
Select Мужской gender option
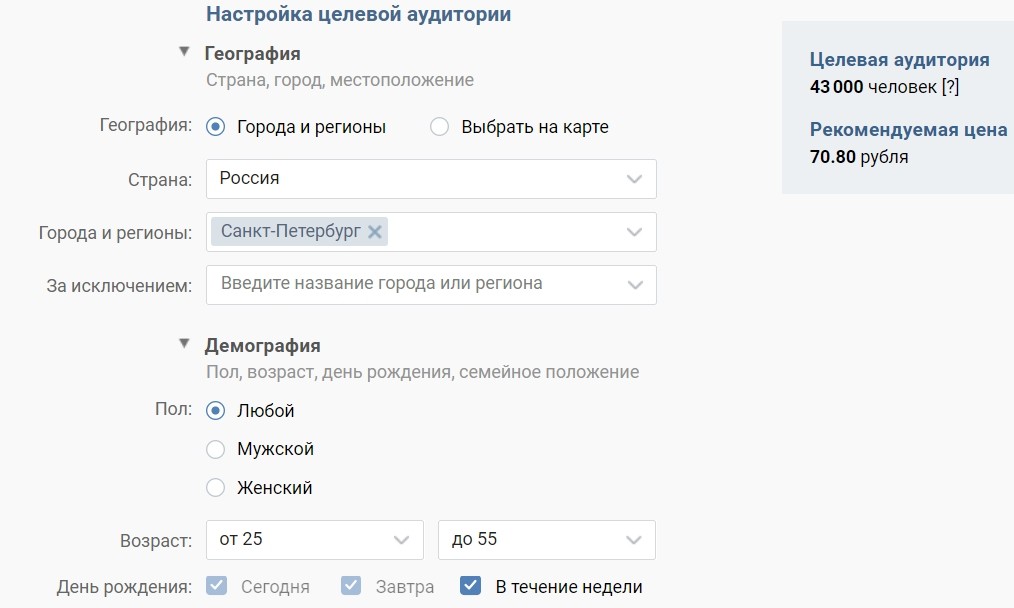click(215, 449)
